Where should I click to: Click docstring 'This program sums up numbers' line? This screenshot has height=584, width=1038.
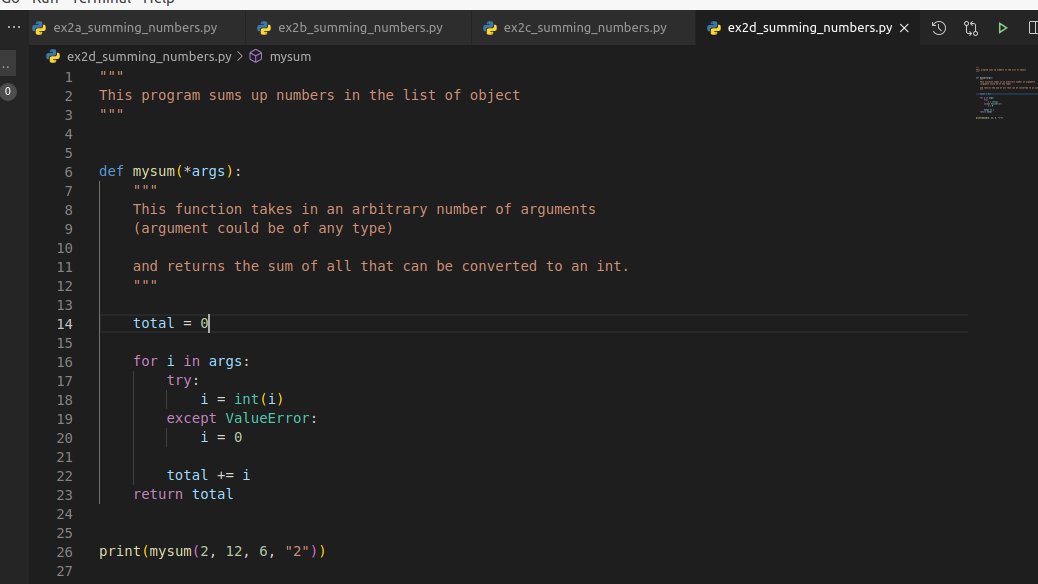(x=309, y=95)
